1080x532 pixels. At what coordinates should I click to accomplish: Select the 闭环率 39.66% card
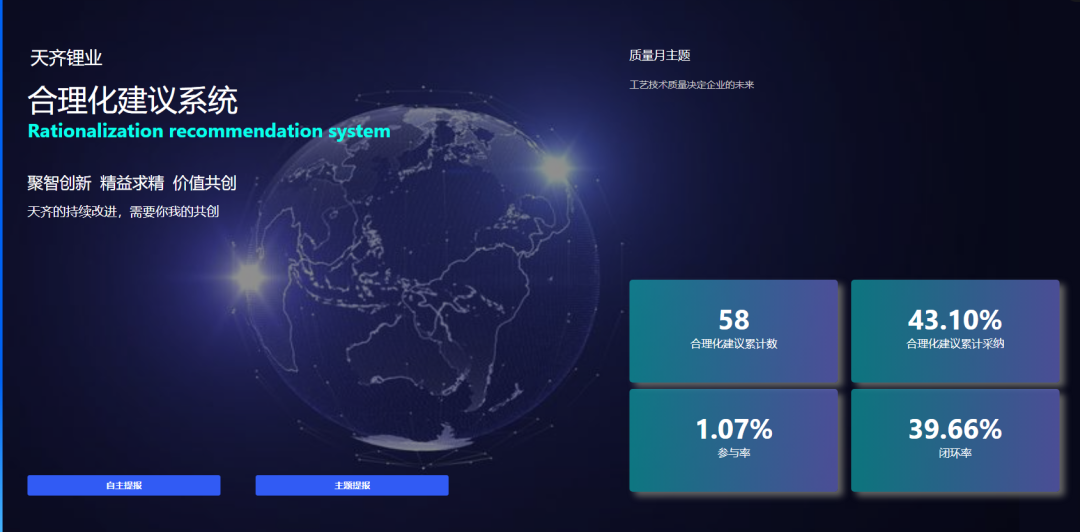click(955, 441)
